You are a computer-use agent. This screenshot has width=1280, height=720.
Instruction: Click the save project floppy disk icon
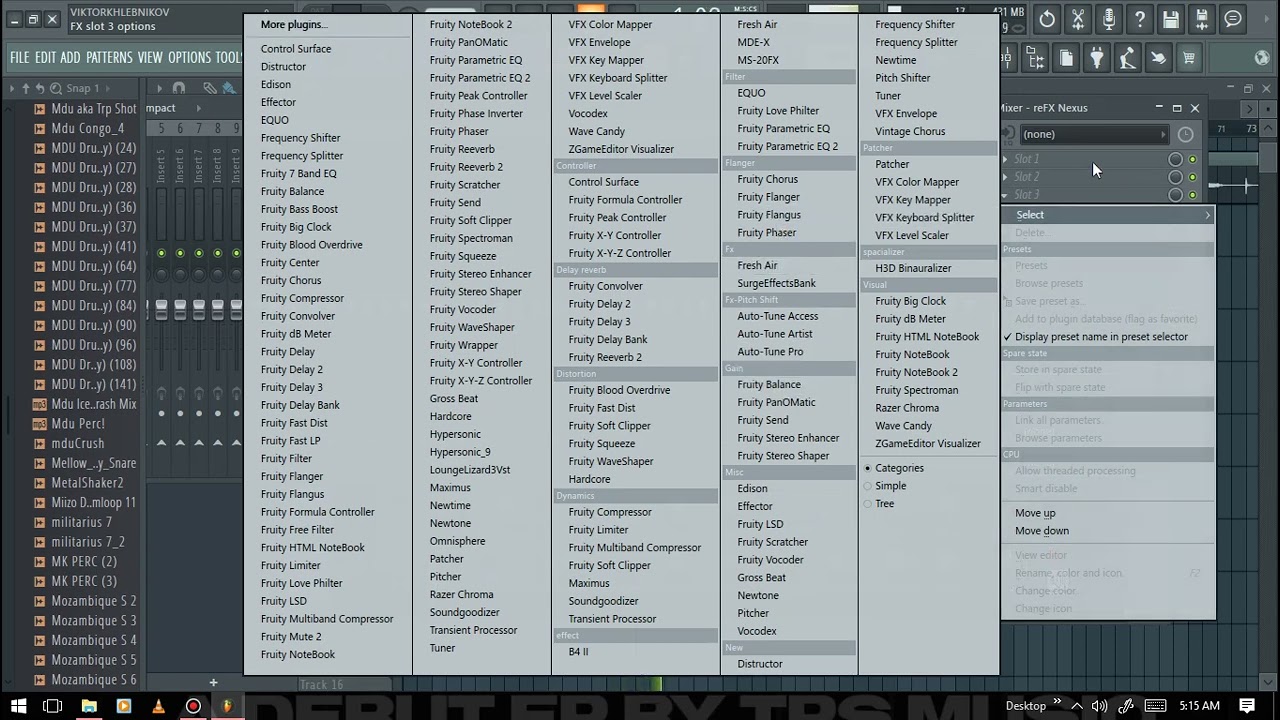click(1171, 19)
